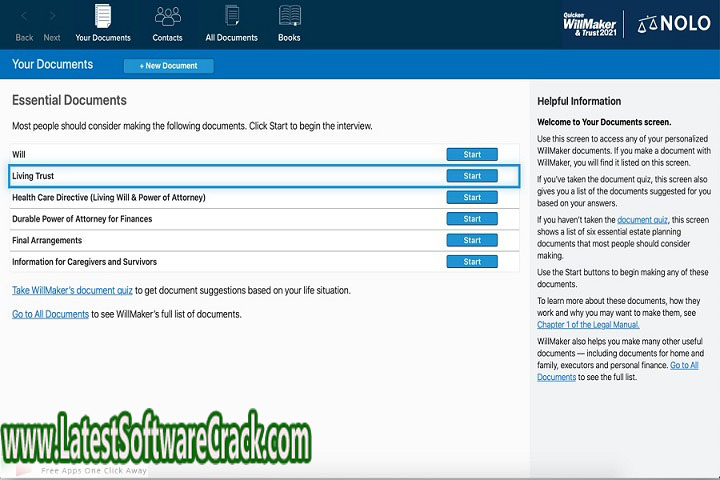Start the Final Arrangements document
This screenshot has height=480, width=720.
click(x=472, y=240)
